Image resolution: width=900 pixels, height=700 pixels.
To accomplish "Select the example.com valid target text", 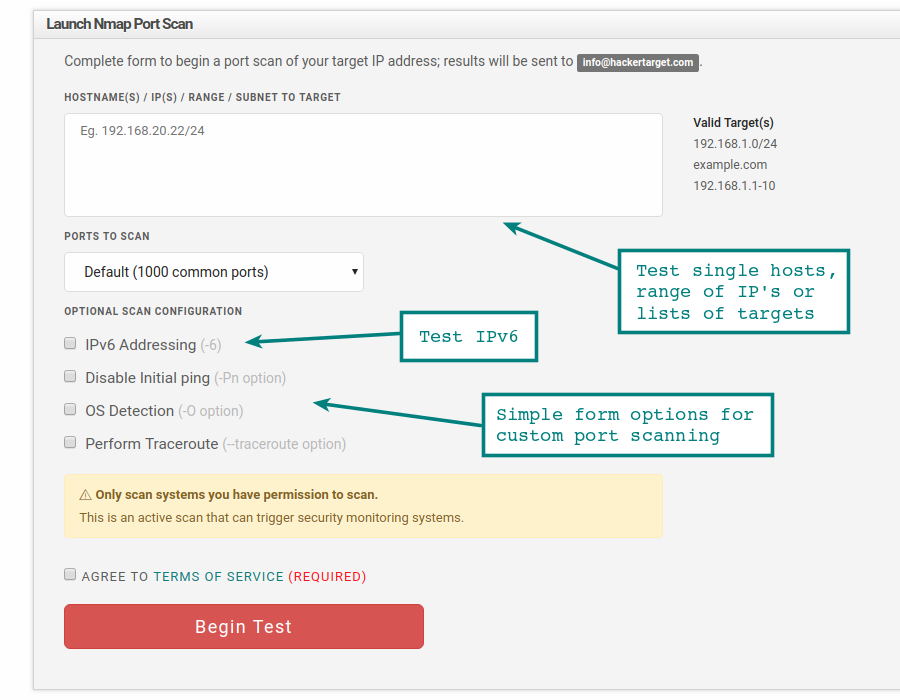I will (730, 165).
